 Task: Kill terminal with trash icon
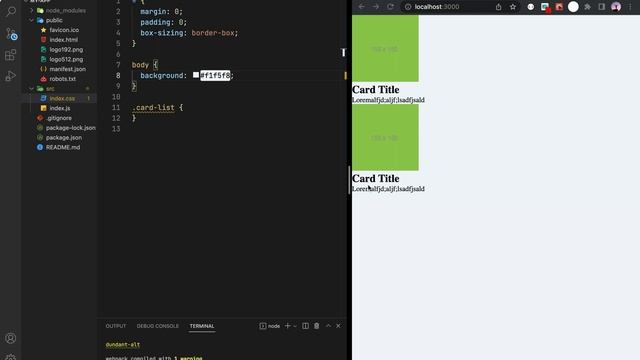tap(317, 326)
